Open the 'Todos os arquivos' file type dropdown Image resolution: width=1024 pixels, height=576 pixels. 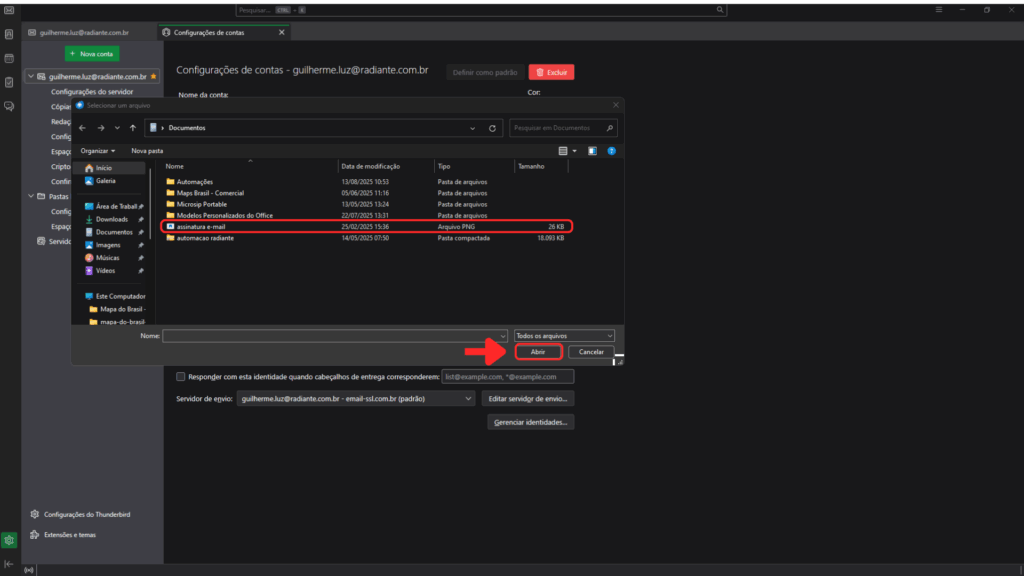click(x=564, y=336)
